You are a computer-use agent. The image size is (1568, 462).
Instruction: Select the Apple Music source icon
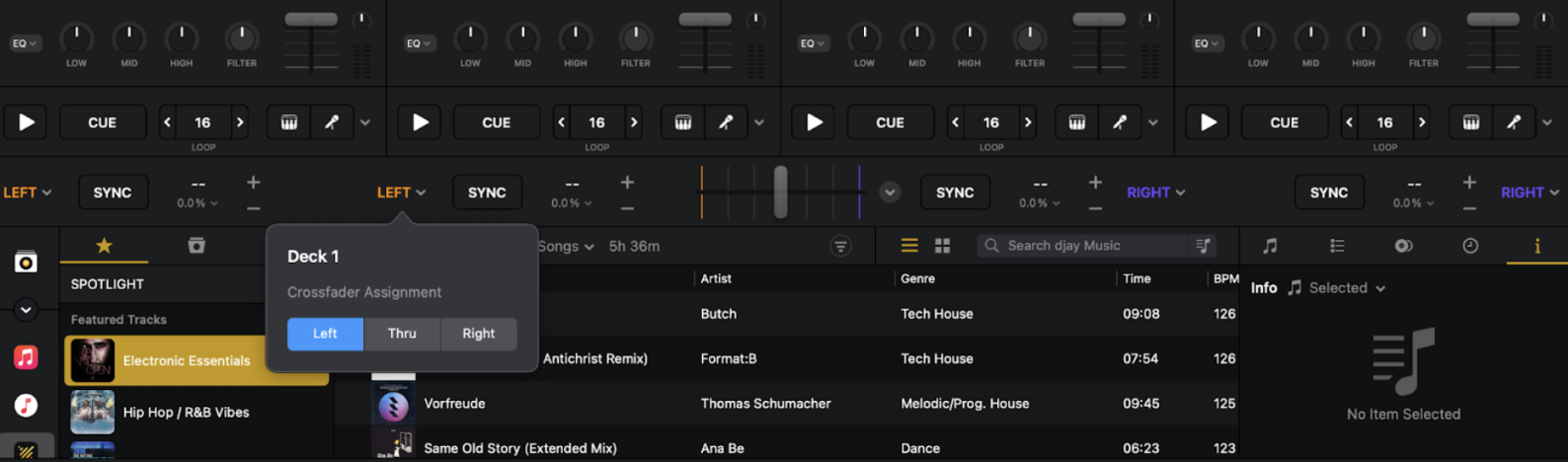[26, 357]
